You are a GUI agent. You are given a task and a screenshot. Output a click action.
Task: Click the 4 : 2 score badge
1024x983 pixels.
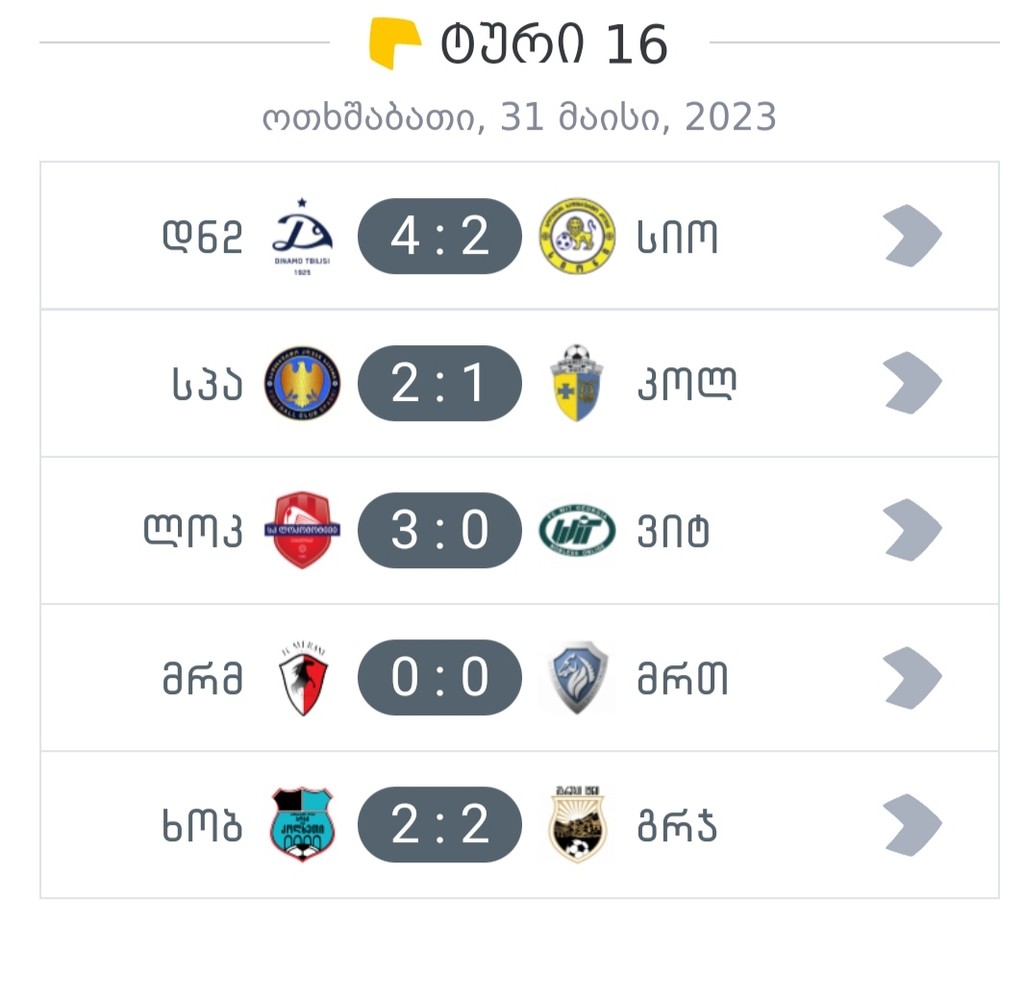click(440, 237)
